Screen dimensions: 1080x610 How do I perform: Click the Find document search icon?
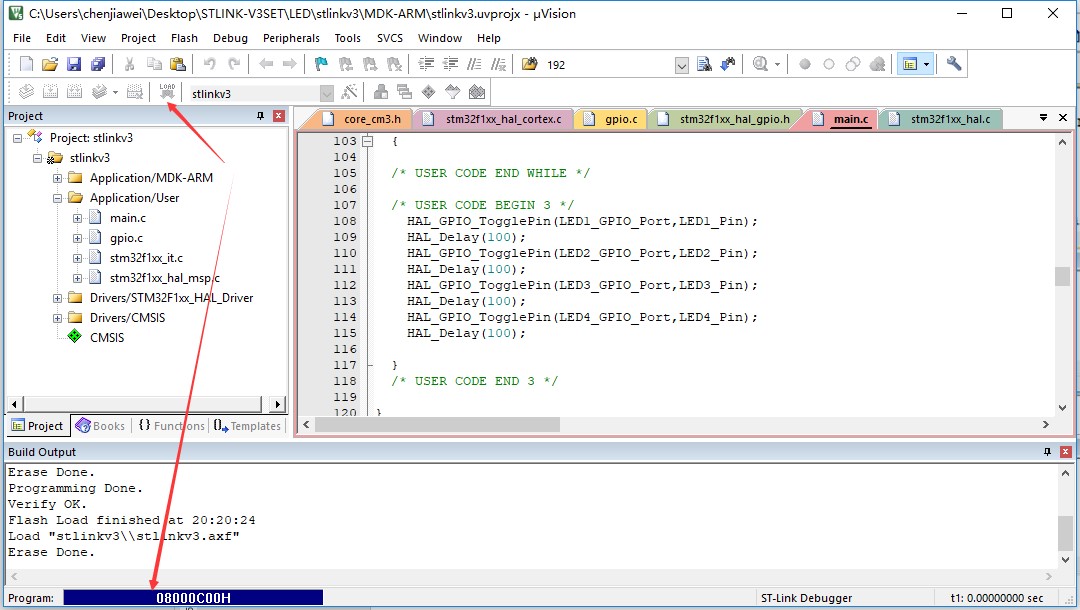click(x=704, y=64)
